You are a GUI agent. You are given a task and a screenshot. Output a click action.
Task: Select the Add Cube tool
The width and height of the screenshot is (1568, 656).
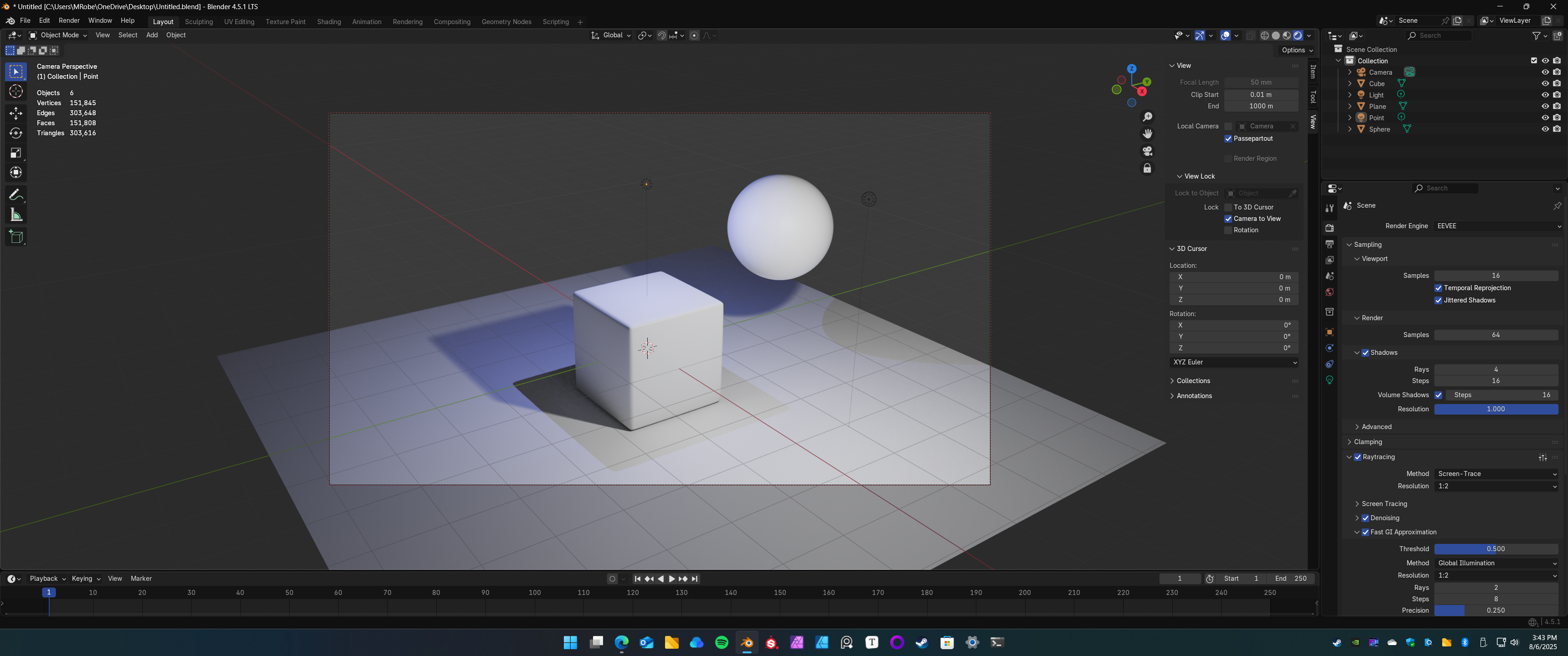click(16, 237)
